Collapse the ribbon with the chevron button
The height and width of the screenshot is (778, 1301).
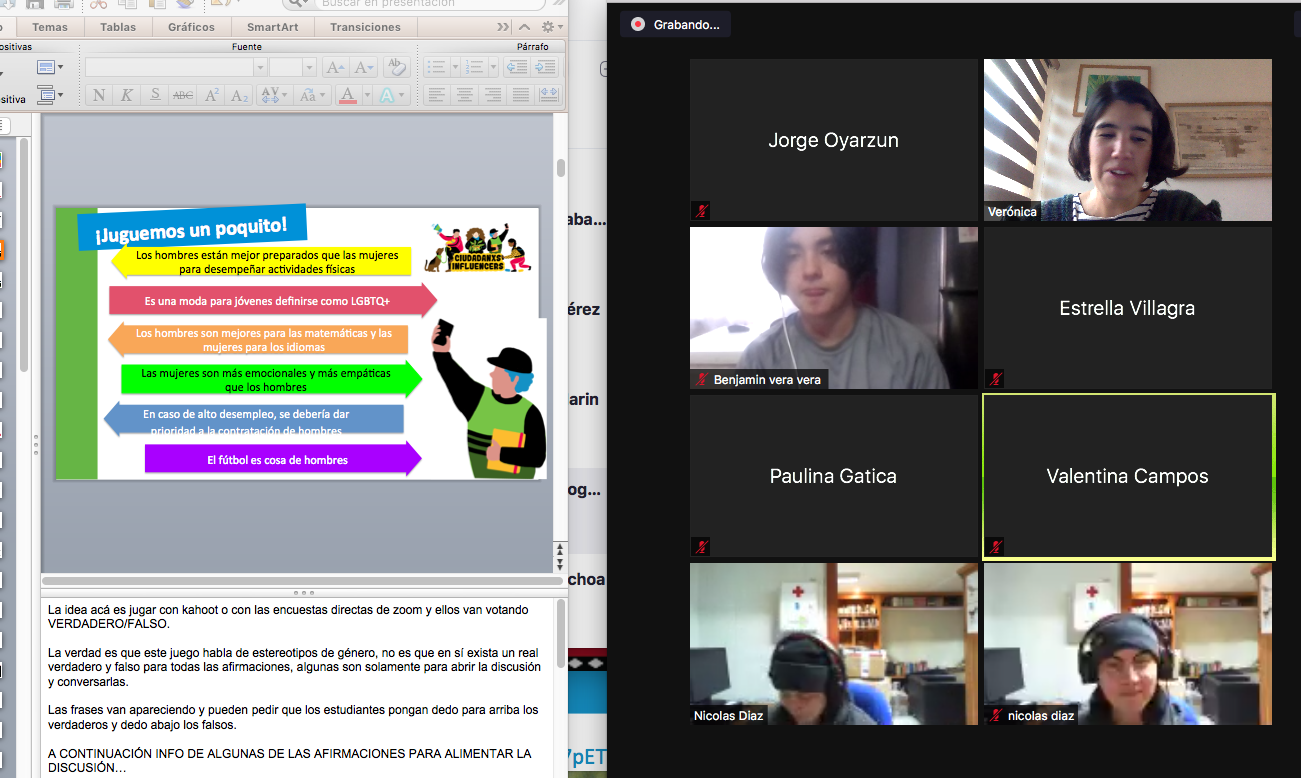coord(524,27)
